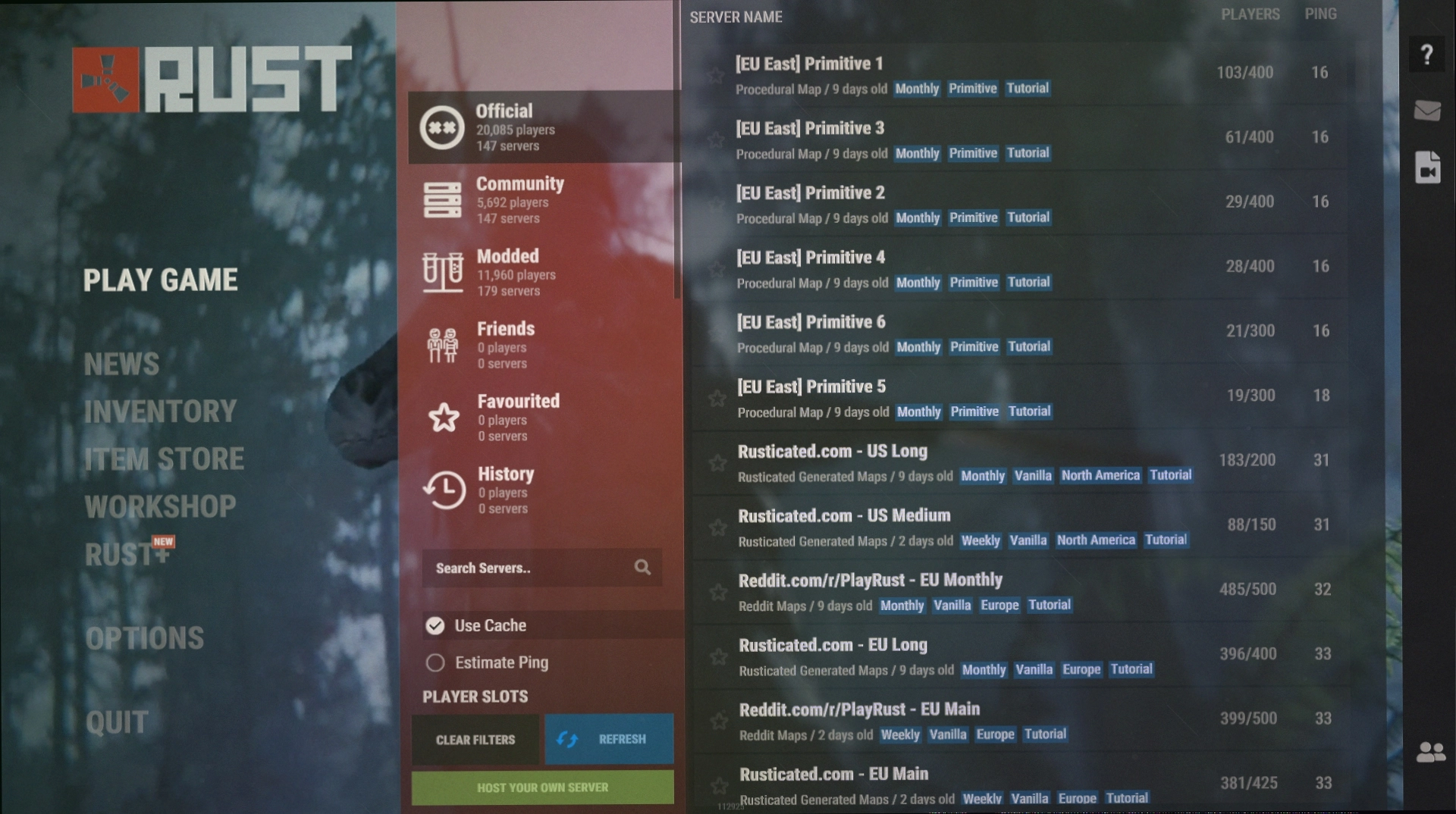Click North America tag on US Long row

tap(1100, 475)
